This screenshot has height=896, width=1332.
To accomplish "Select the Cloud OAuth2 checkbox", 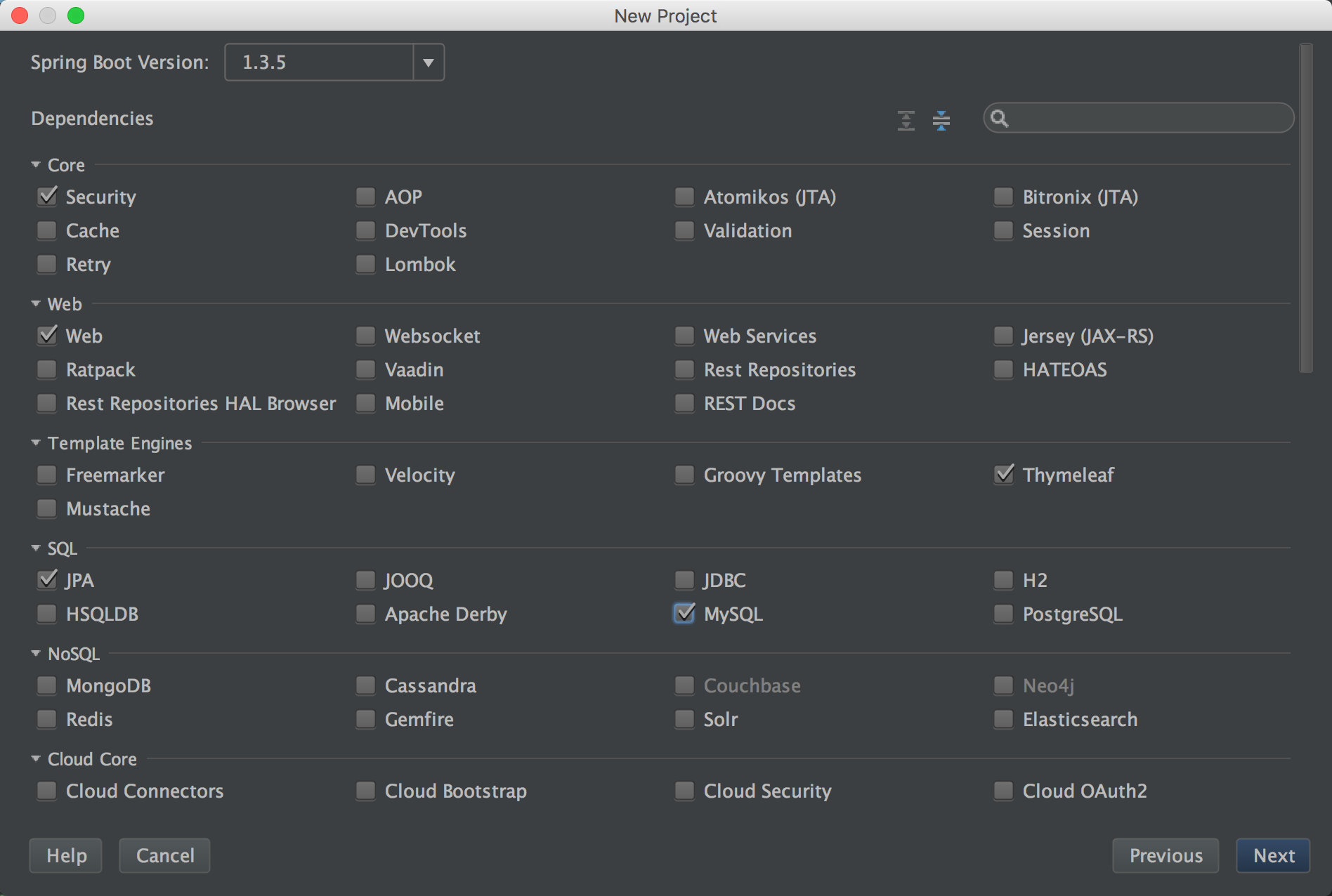I will [x=1003, y=790].
